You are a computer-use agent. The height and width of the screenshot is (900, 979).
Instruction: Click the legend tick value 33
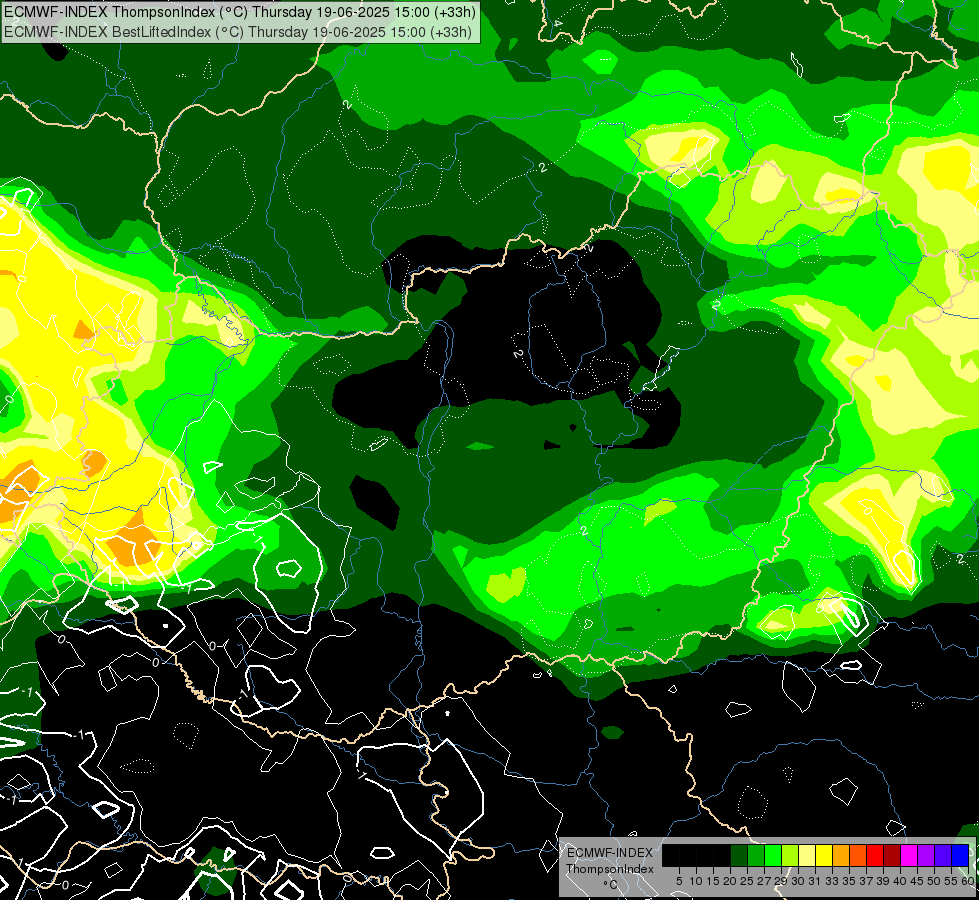pyautogui.click(x=832, y=881)
